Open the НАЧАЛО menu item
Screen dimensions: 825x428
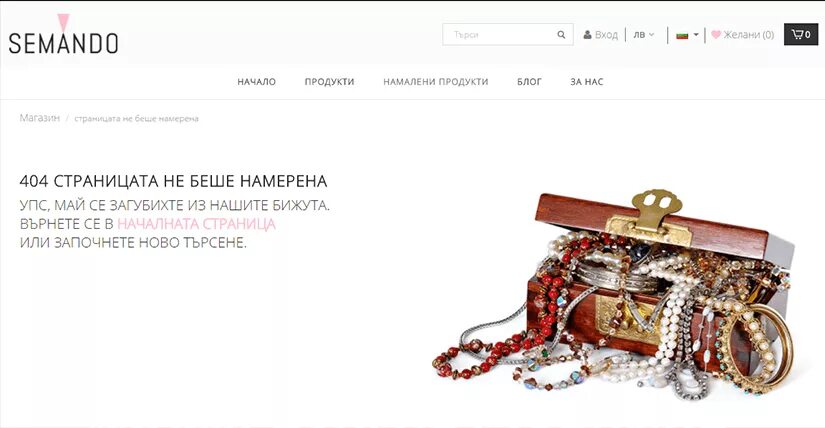256,82
